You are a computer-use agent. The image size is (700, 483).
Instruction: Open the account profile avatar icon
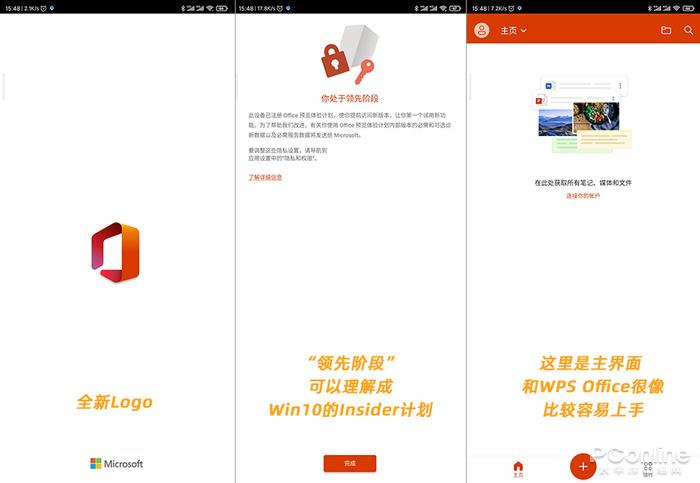(x=481, y=30)
